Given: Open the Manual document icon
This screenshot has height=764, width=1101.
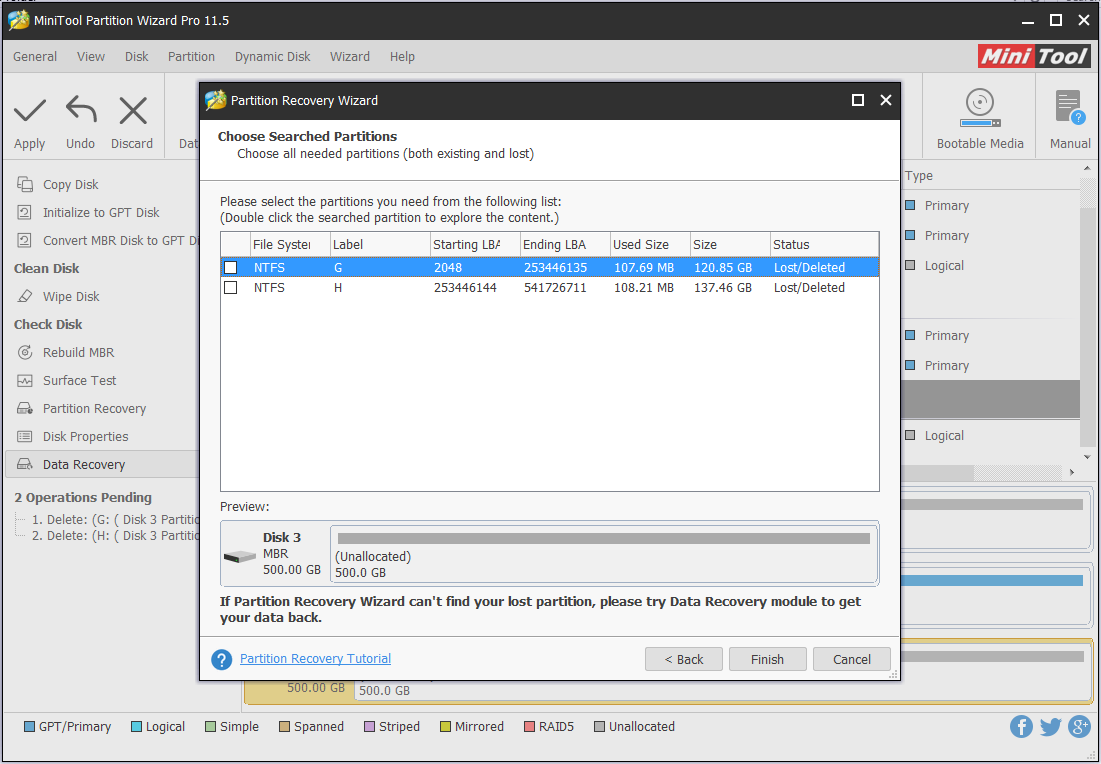Looking at the screenshot, I should coord(1069,107).
